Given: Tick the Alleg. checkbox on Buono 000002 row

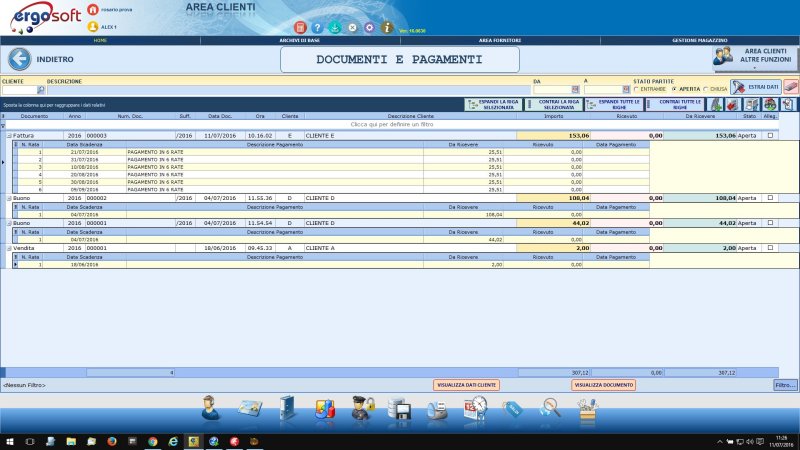Looking at the screenshot, I should click(x=770, y=198).
